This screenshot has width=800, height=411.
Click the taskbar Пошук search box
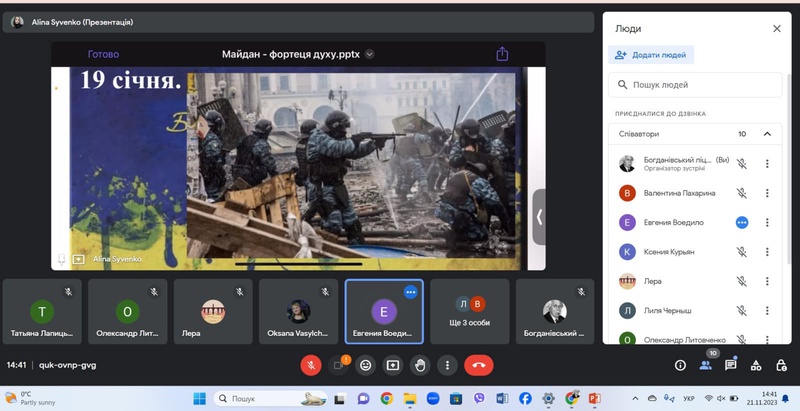point(270,398)
